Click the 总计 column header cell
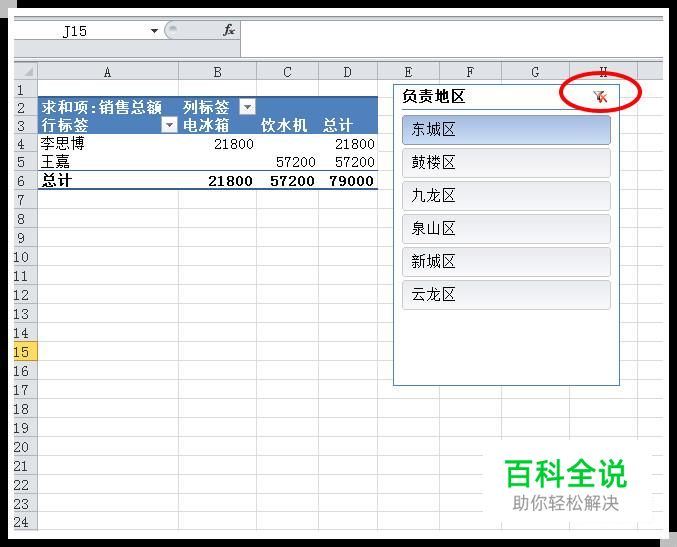This screenshot has height=547, width=677. [x=348, y=125]
